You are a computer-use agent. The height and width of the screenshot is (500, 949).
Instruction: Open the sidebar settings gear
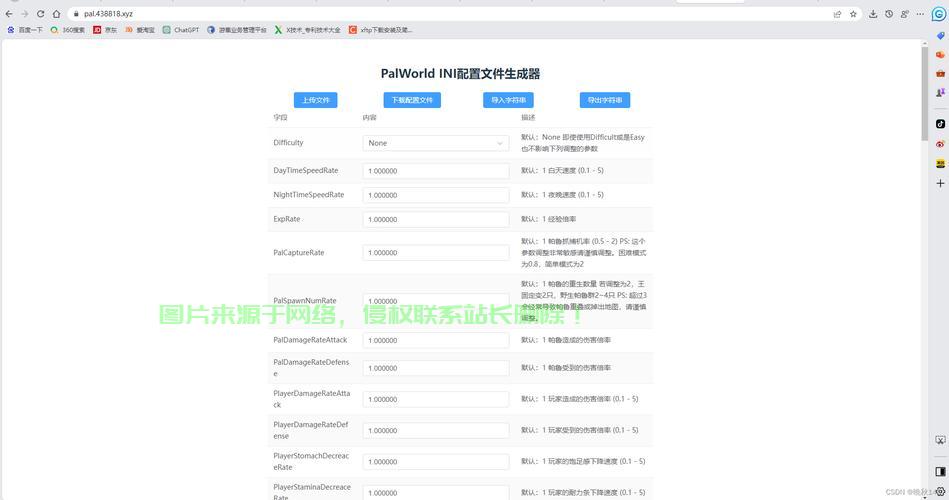(x=940, y=492)
